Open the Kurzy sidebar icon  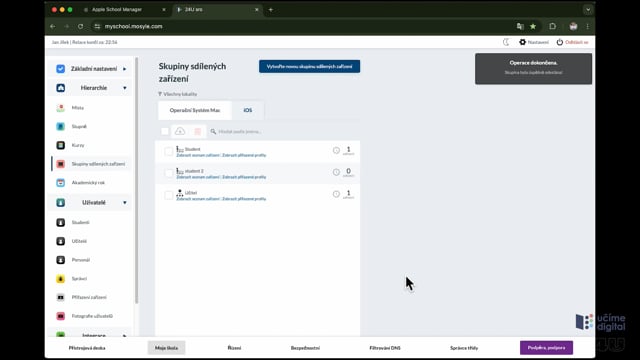pos(60,145)
